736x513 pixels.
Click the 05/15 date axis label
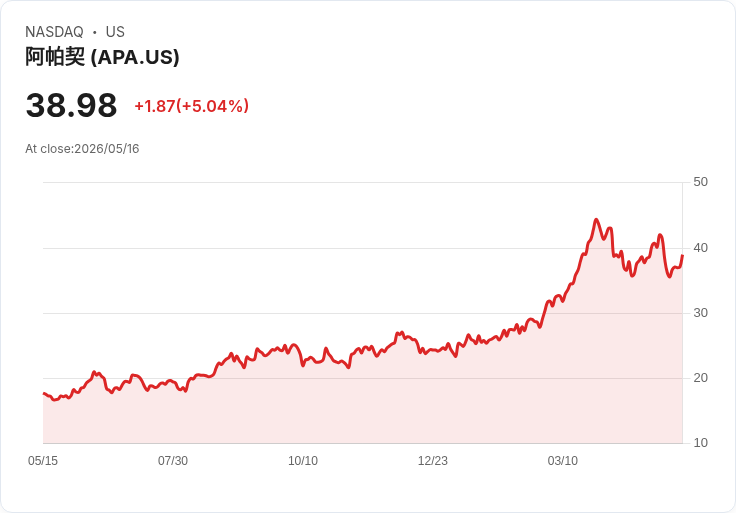click(43, 461)
